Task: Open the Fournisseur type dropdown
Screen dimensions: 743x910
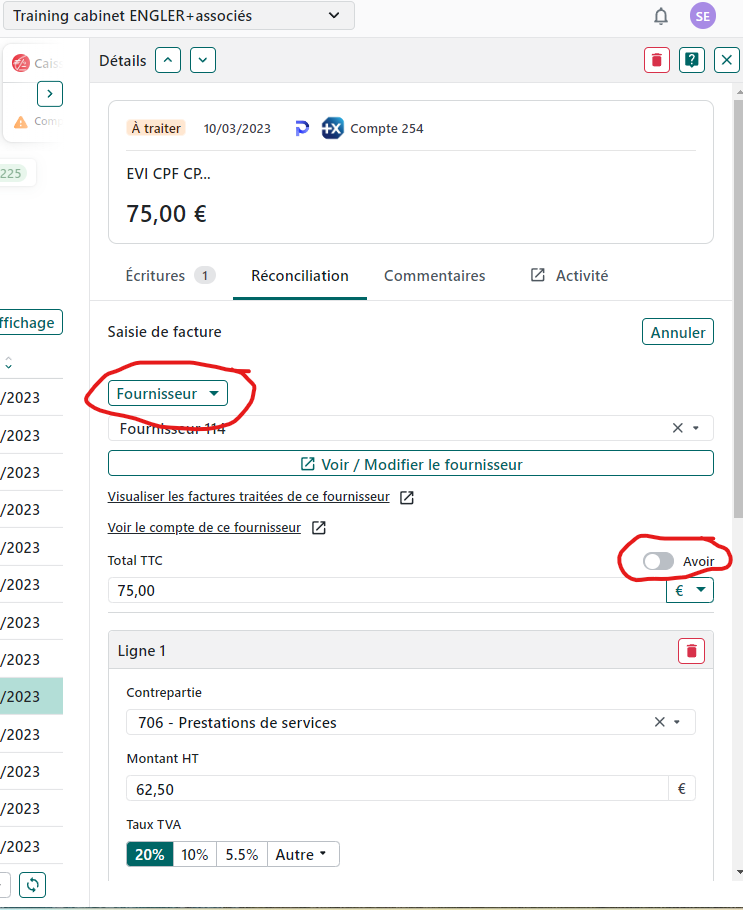Action: [168, 393]
